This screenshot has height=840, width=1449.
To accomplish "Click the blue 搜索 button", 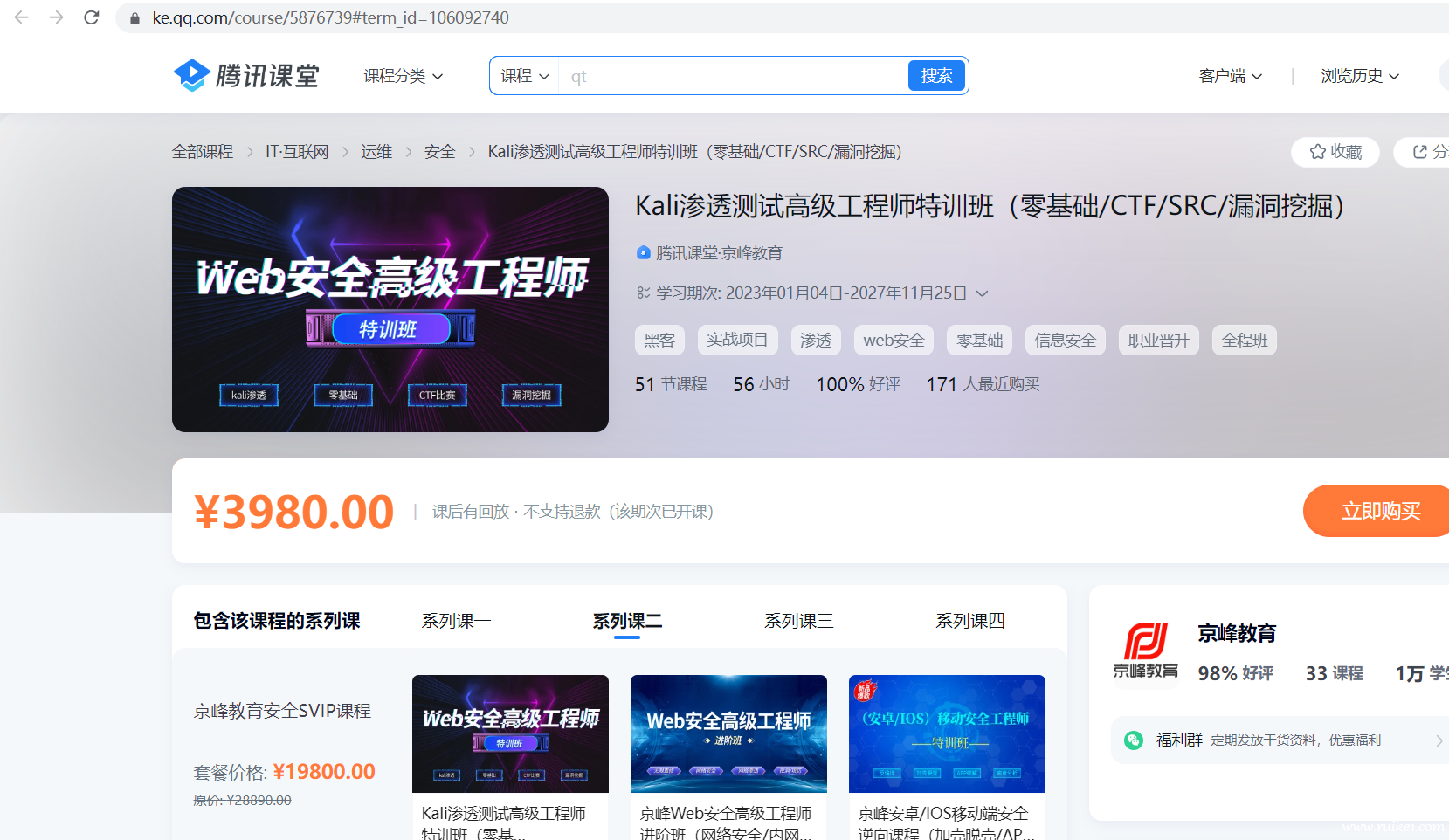I will coord(936,76).
